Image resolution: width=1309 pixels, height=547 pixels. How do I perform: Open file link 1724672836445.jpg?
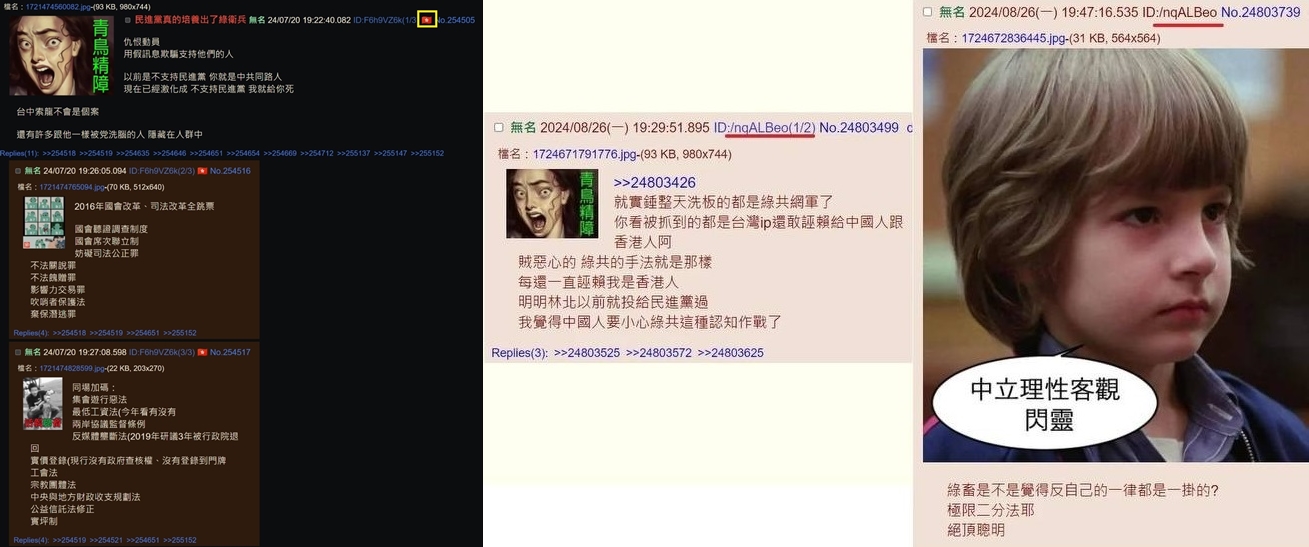click(1013, 38)
